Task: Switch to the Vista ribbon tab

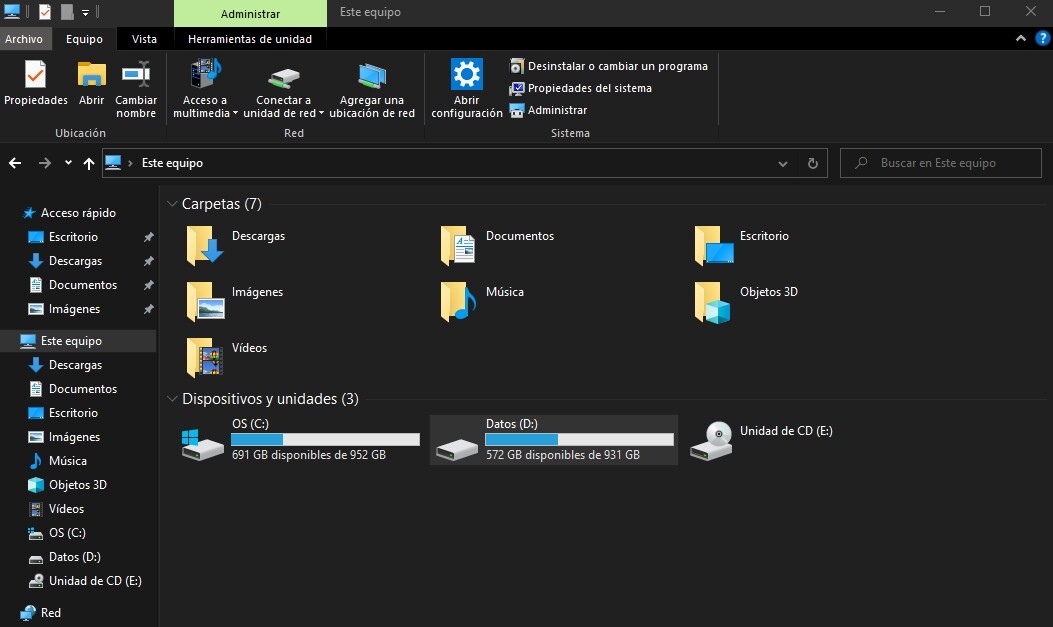Action: click(x=144, y=39)
